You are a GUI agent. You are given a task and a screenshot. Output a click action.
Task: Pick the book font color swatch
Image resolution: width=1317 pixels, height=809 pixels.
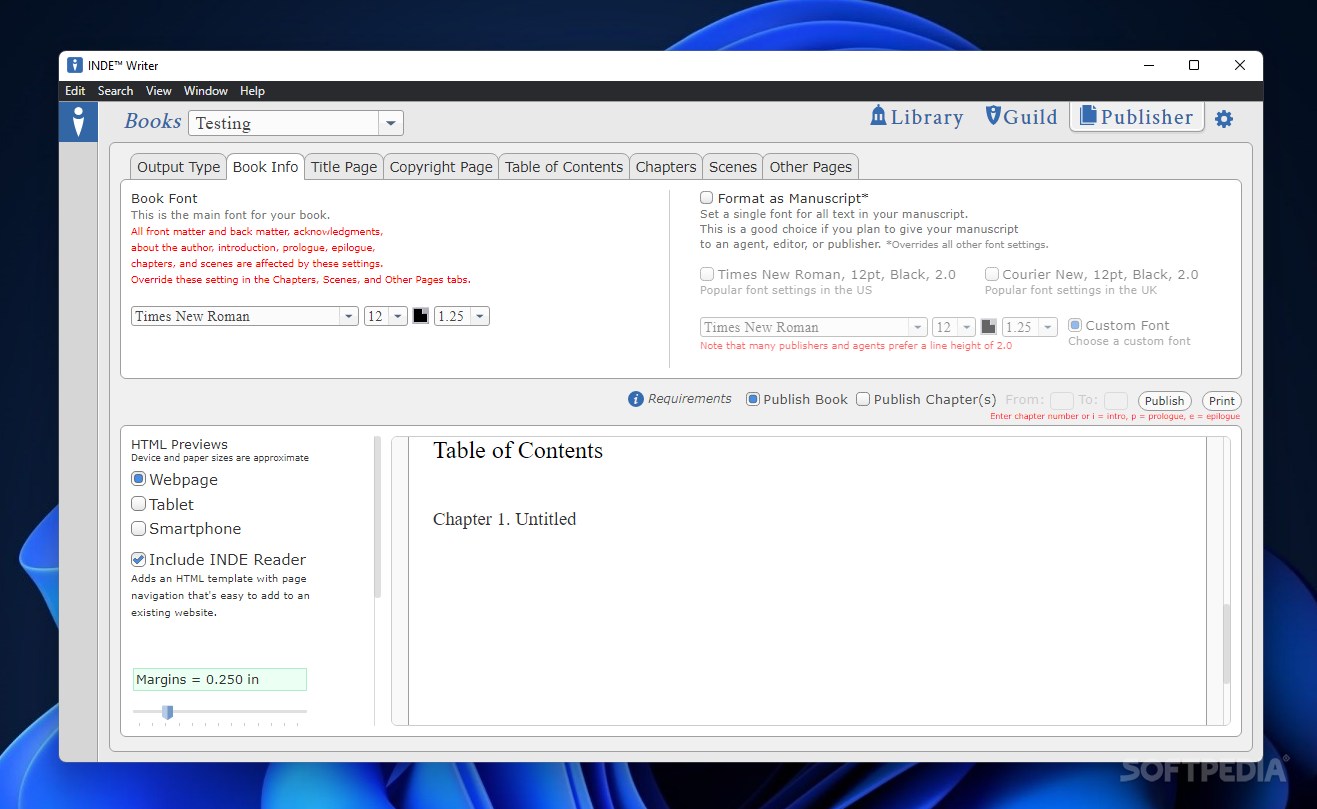(x=421, y=316)
